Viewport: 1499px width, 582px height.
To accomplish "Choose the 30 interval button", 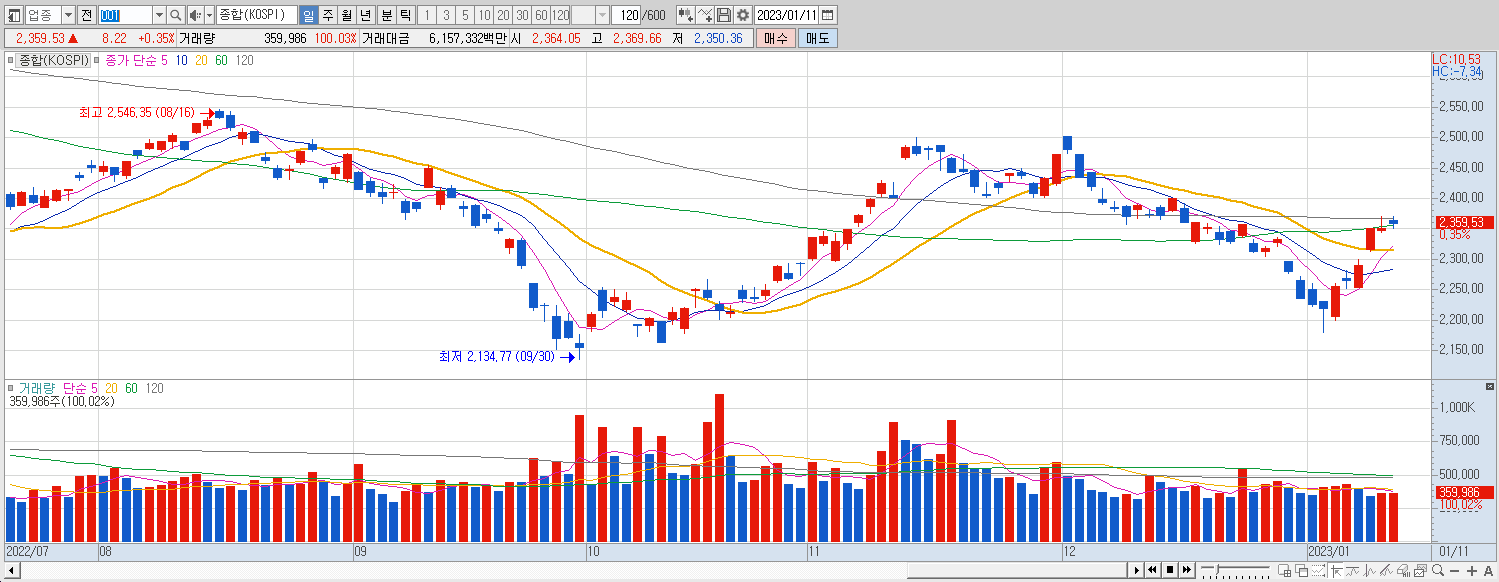I will tap(522, 15).
